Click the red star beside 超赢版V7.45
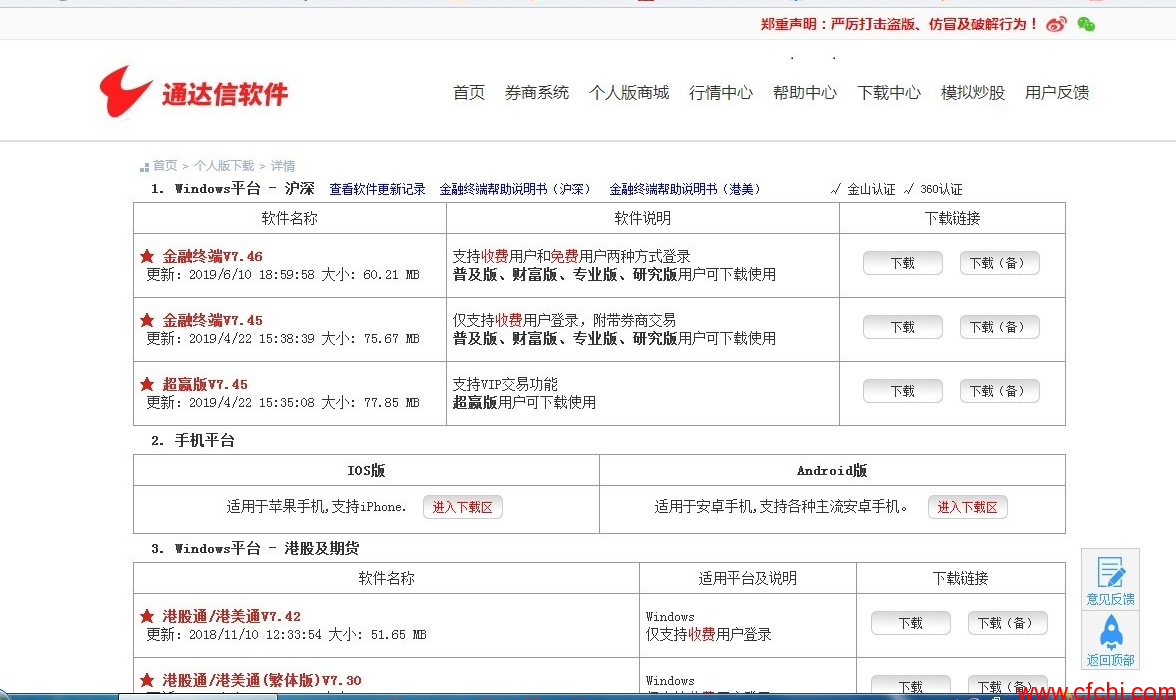The width and height of the screenshot is (1176, 700). pyautogui.click(x=147, y=384)
